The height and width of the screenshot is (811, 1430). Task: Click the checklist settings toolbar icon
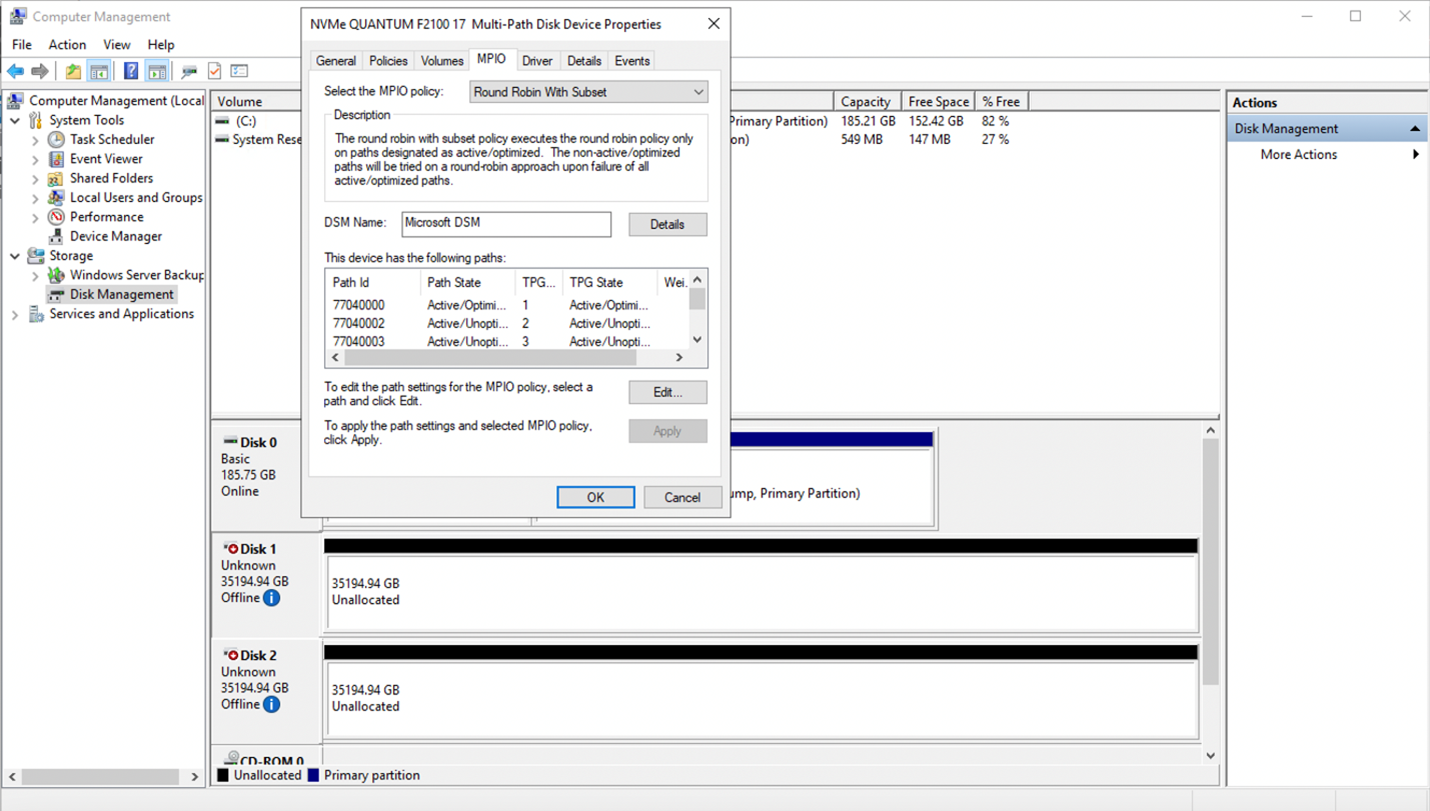(x=239, y=71)
